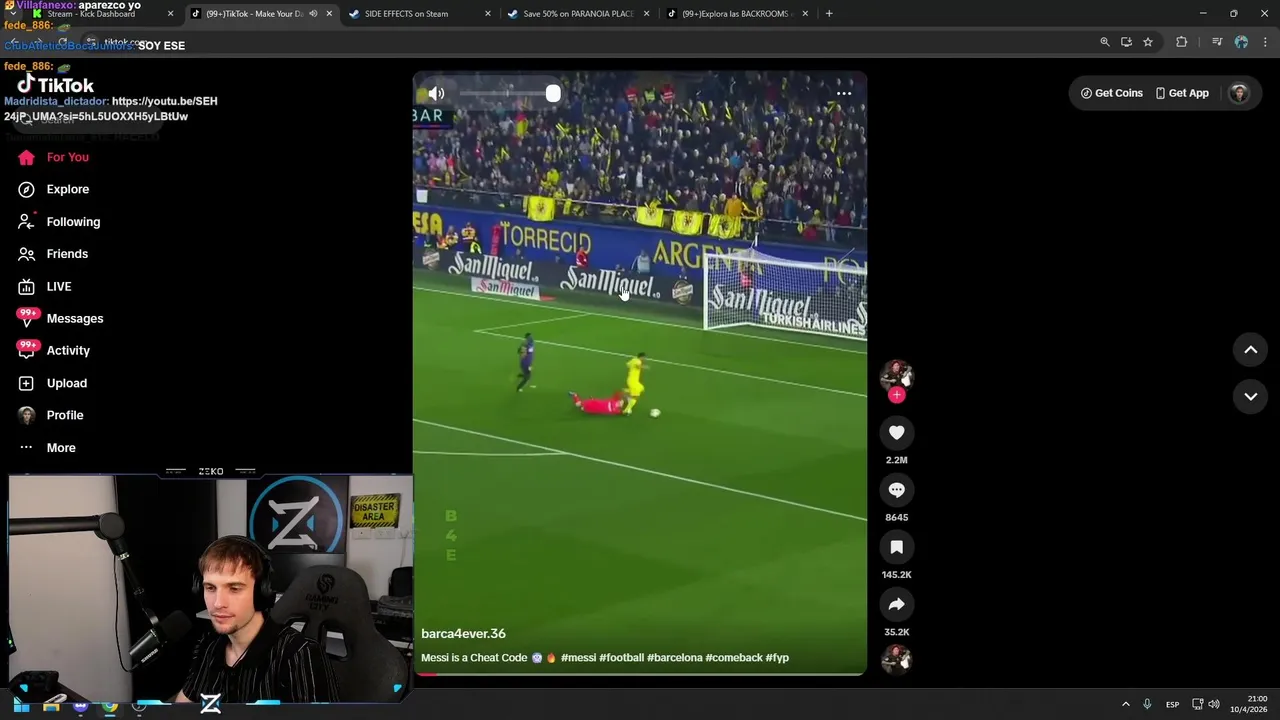Go to the previous video
The width and height of the screenshot is (1280, 720).
point(1250,349)
